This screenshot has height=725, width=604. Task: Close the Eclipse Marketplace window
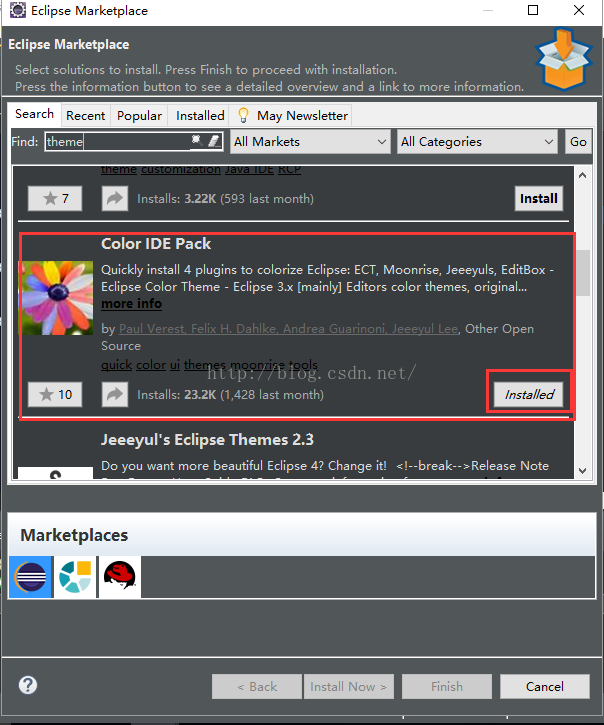(579, 10)
